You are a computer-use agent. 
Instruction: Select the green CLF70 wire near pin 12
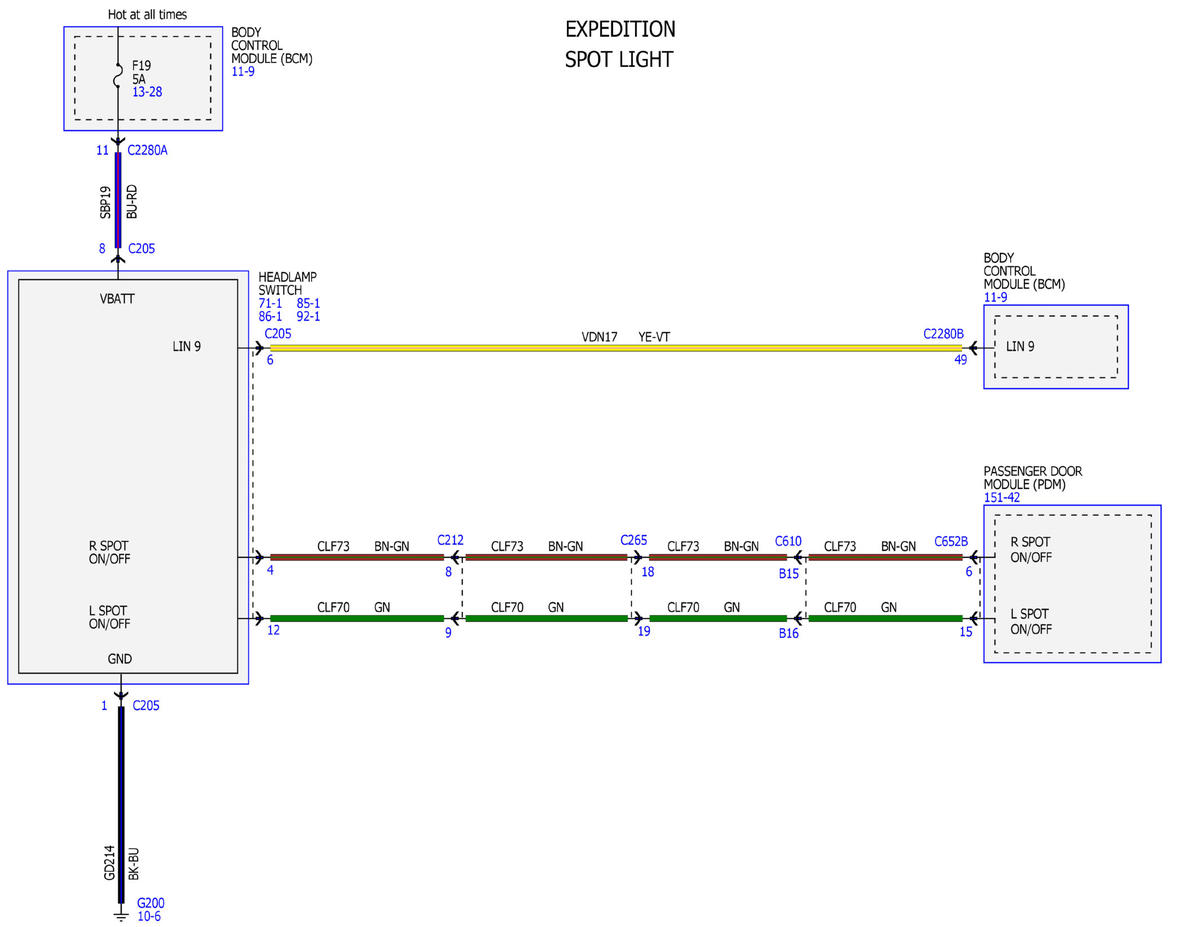pos(357,618)
